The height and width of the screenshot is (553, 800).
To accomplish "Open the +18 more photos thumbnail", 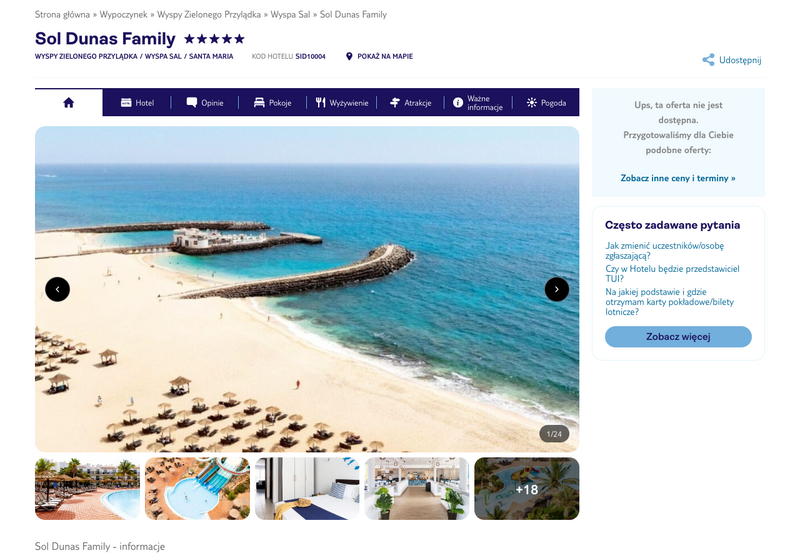I will tap(527, 489).
